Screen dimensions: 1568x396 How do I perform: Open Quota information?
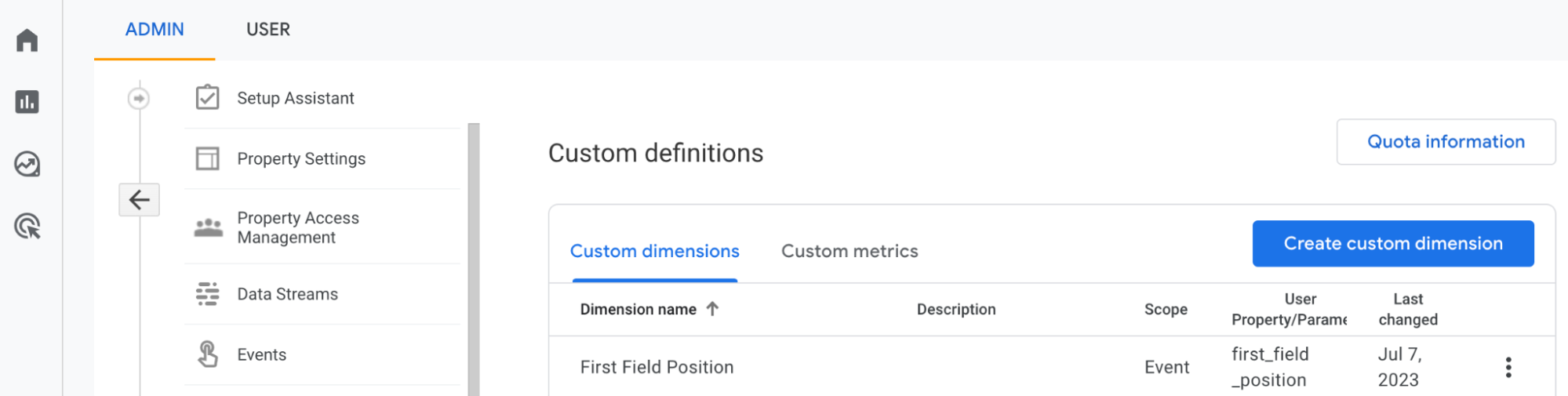click(1445, 142)
